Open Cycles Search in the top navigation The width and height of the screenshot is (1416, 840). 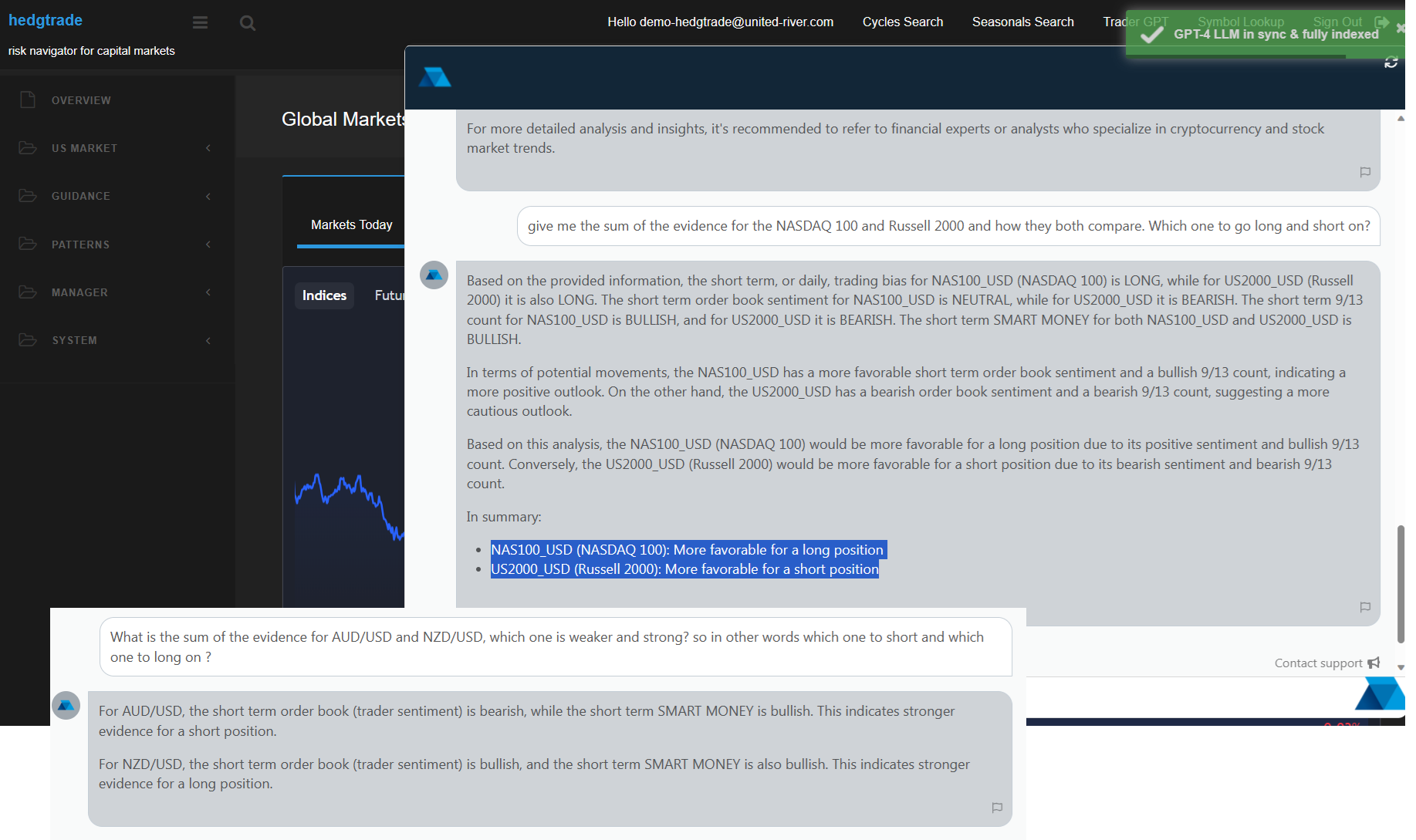click(903, 22)
